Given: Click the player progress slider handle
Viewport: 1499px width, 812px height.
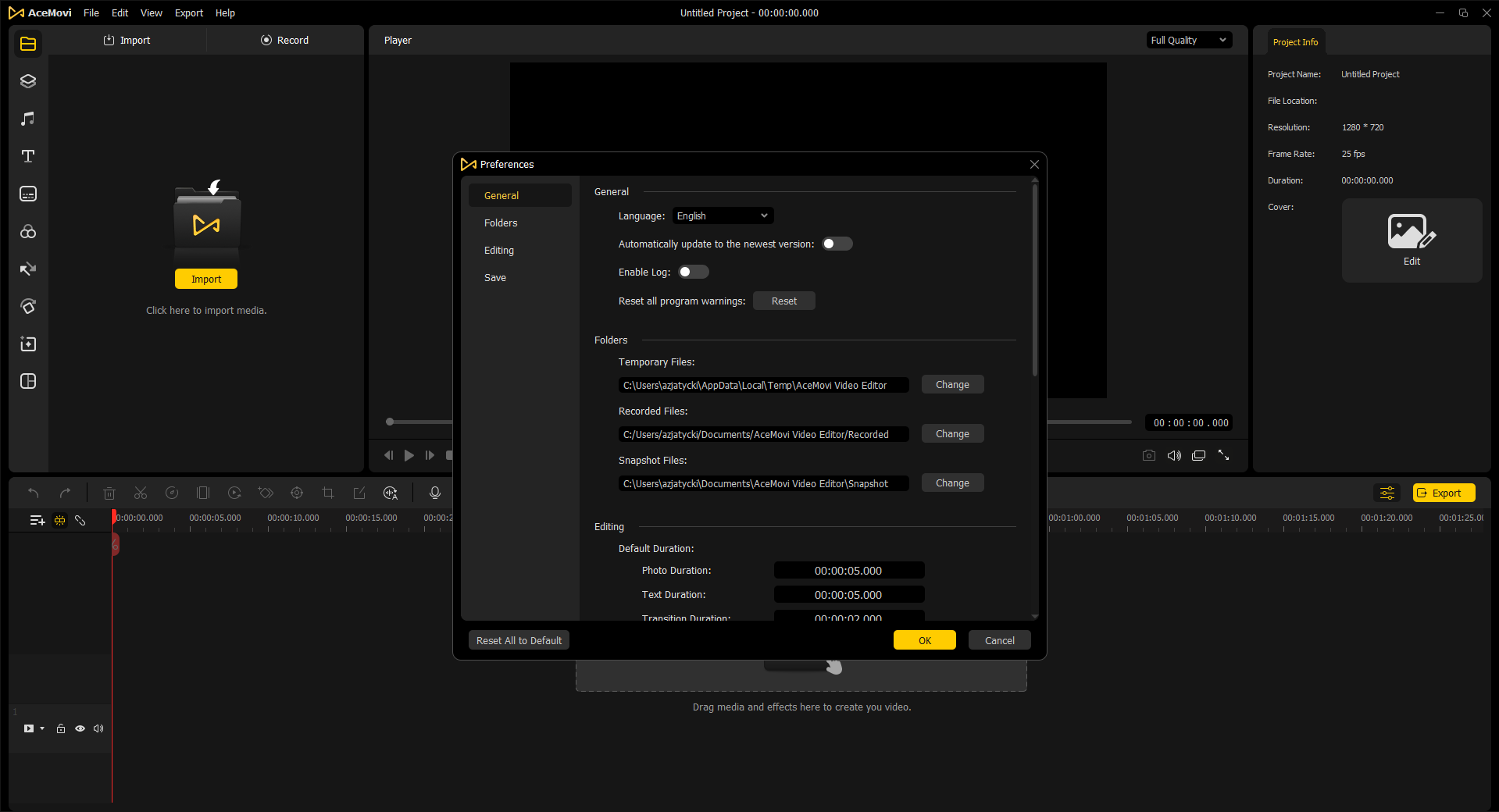Looking at the screenshot, I should pos(390,422).
